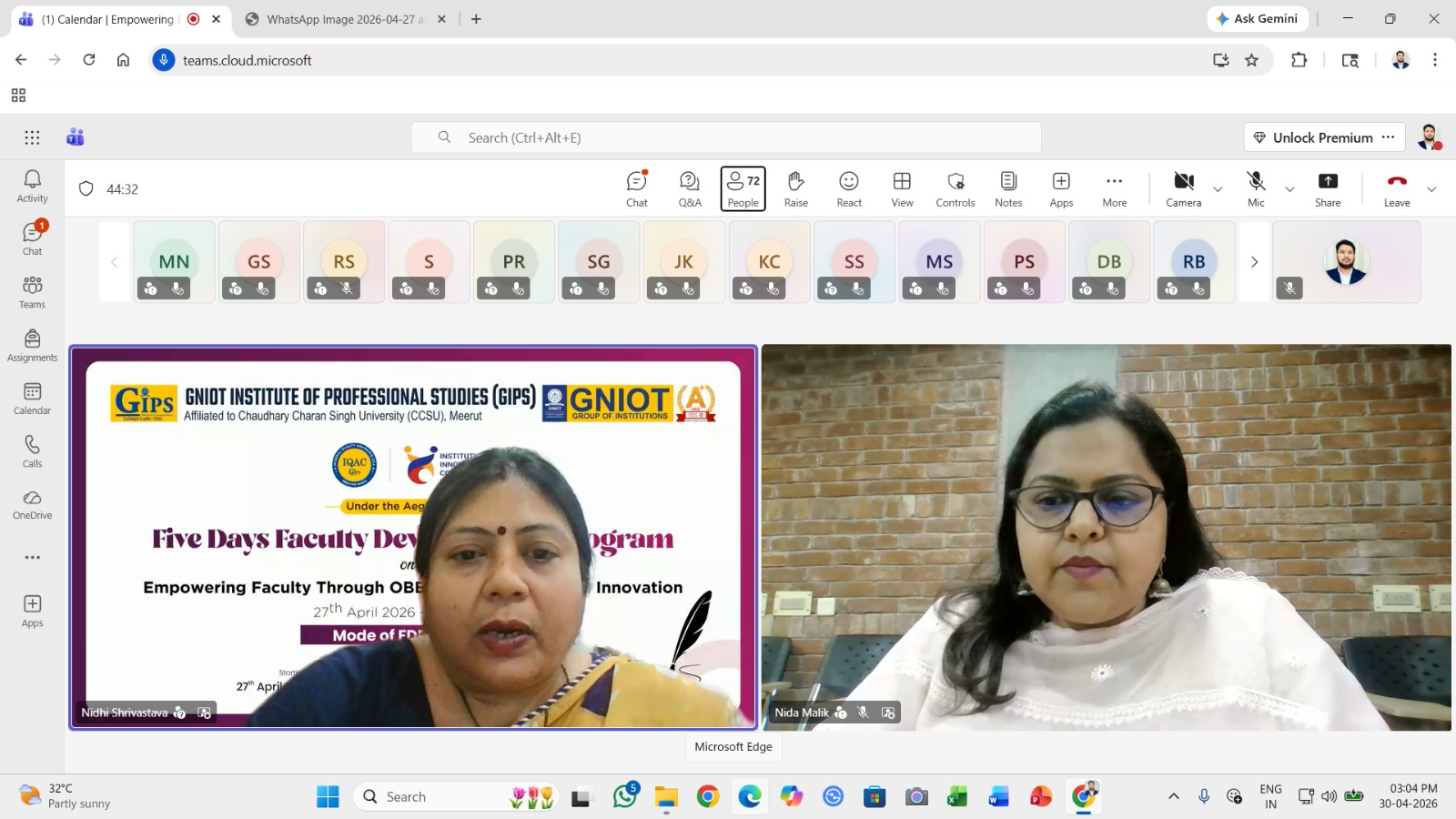Viewport: 1456px width, 819px height.
Task: Open Unlock Premium more options ellipsis
Action: pyautogui.click(x=1388, y=137)
